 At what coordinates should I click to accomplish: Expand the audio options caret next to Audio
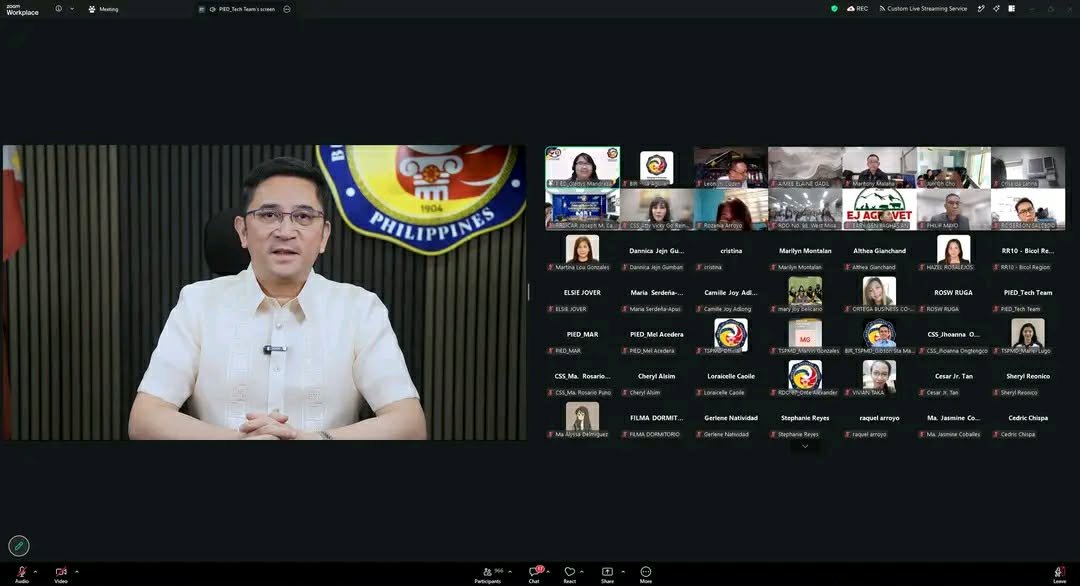tap(35, 572)
